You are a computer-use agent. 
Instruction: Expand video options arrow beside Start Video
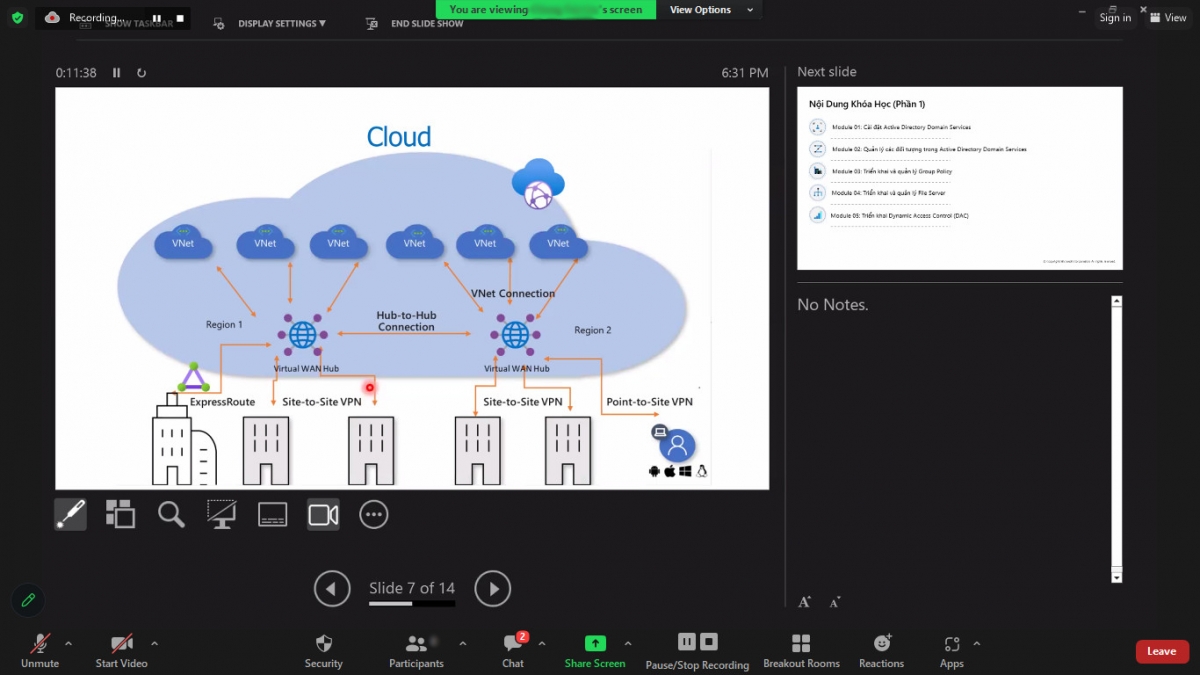point(154,643)
